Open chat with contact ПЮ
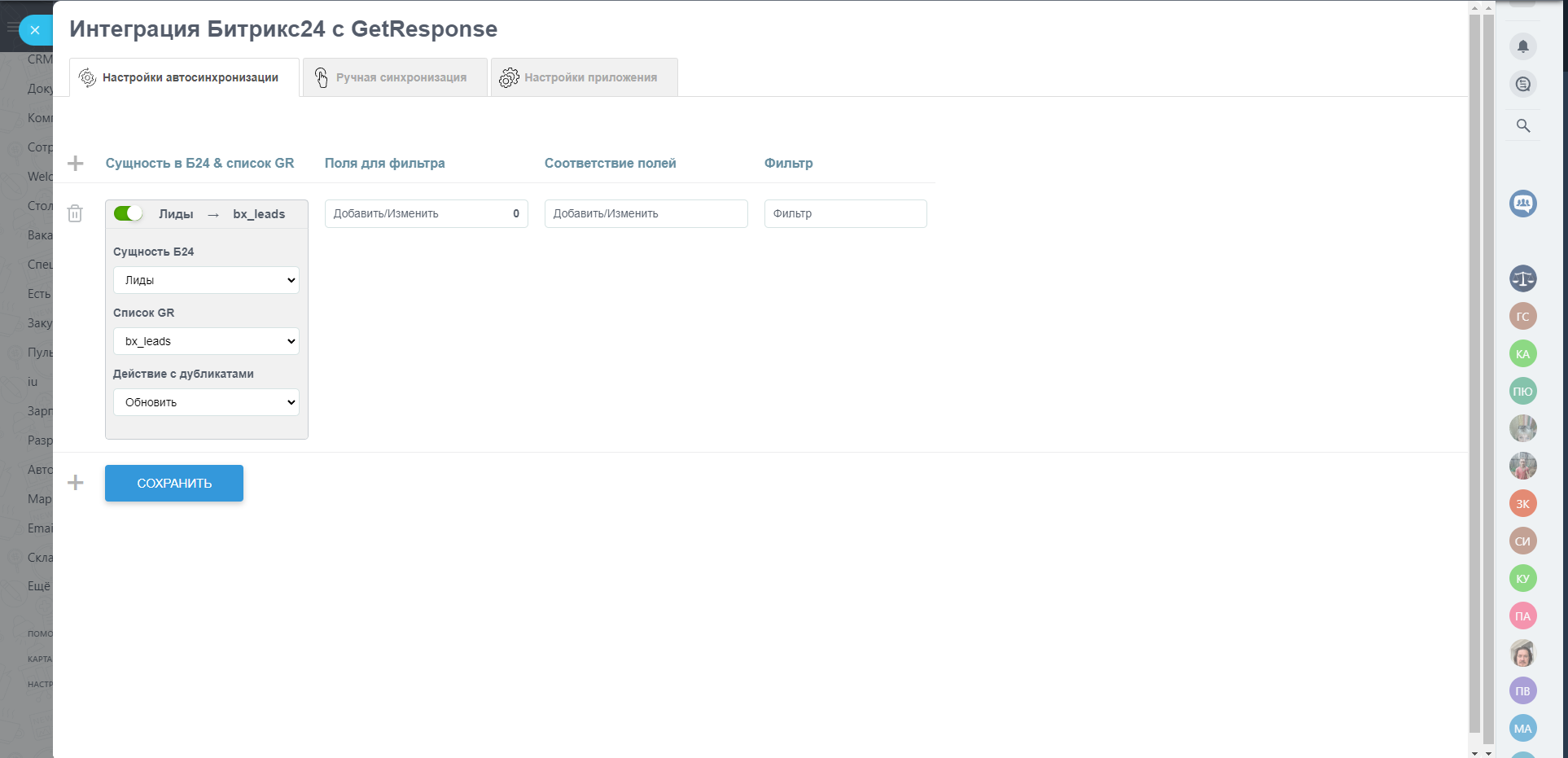 tap(1523, 391)
